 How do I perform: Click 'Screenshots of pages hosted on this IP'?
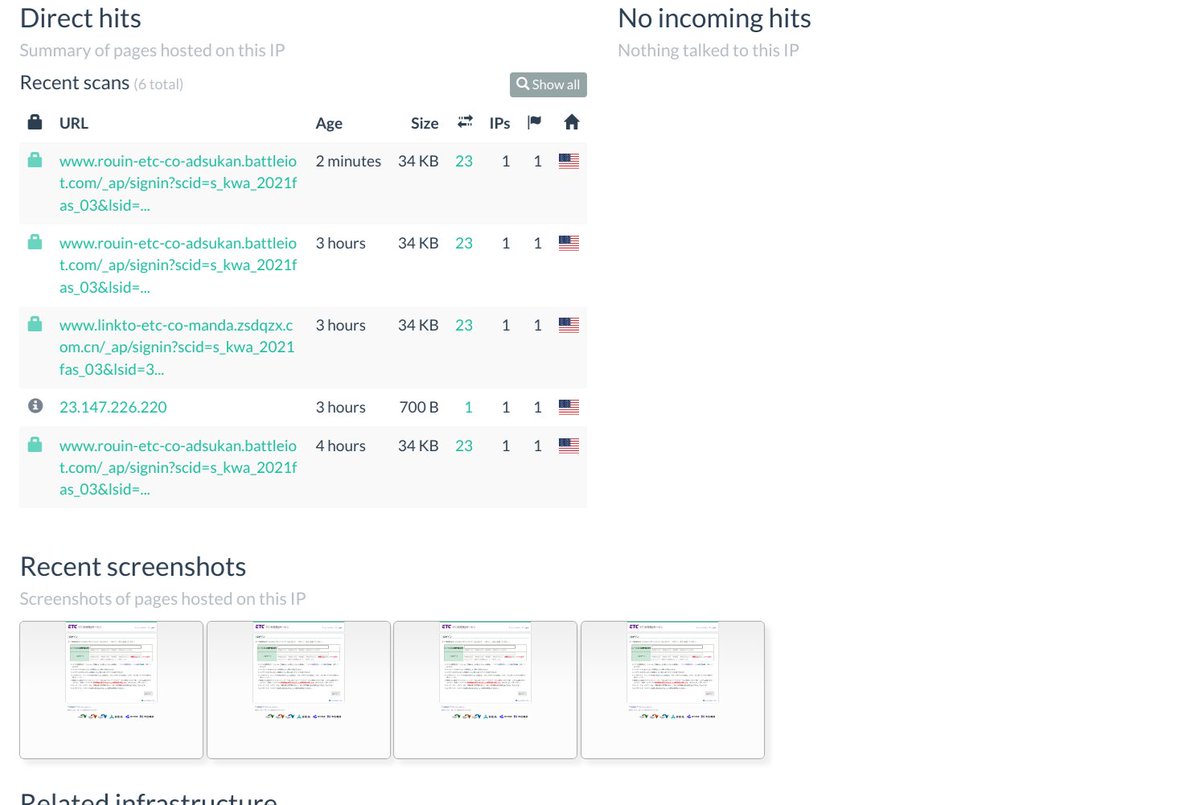click(163, 599)
